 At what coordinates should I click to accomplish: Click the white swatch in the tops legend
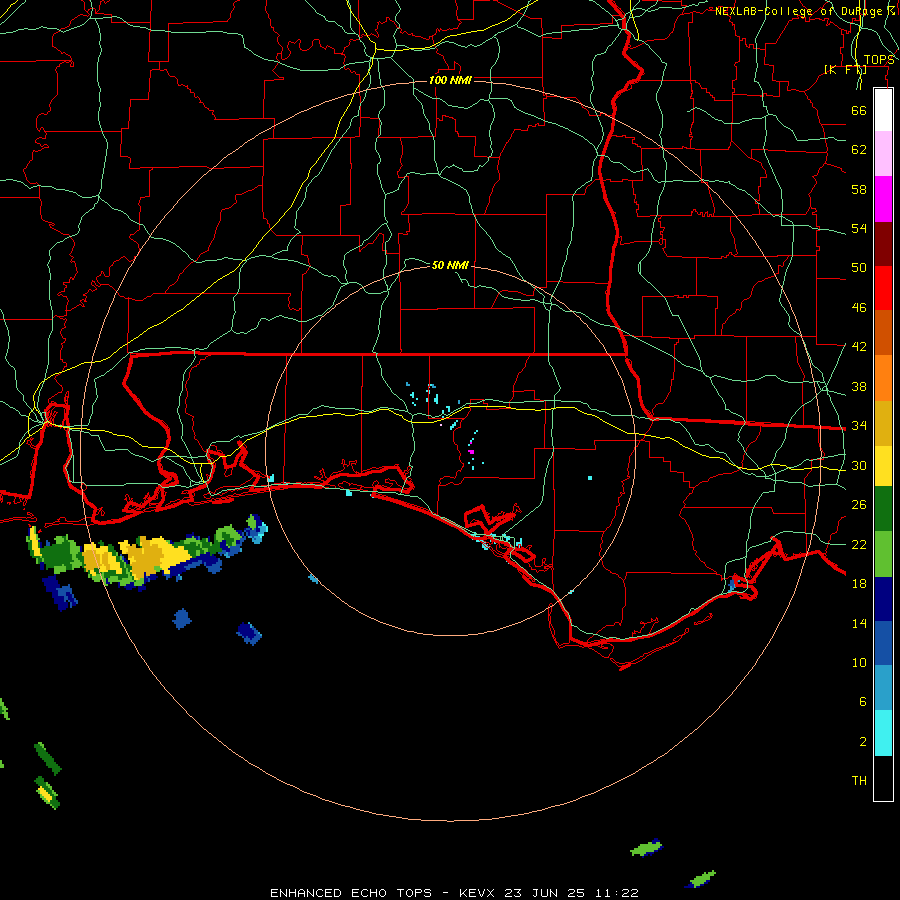point(883,110)
